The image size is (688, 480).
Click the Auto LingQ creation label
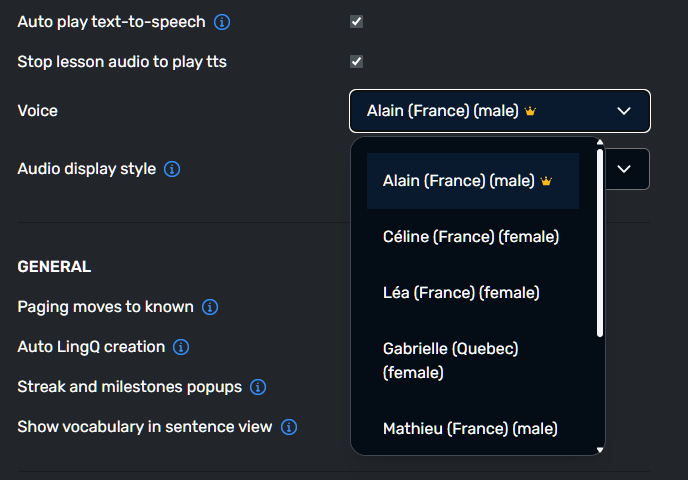[91, 347]
